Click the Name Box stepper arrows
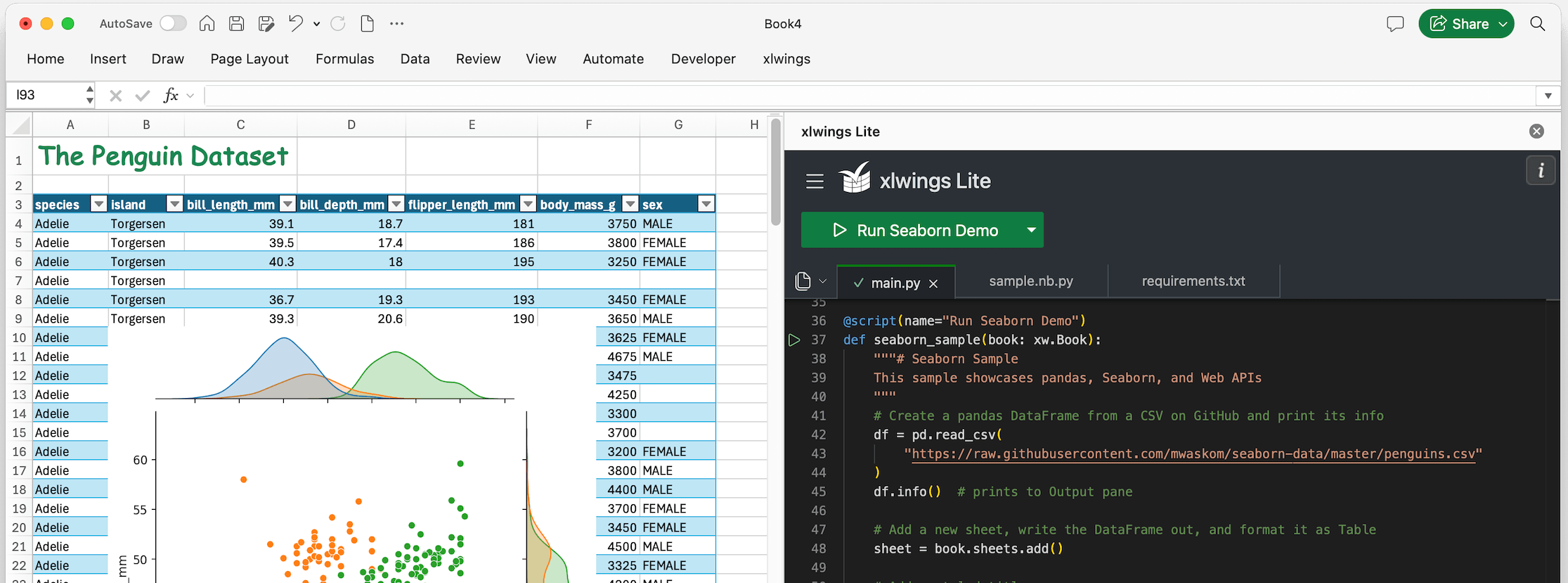The height and width of the screenshot is (583, 1568). 89,95
